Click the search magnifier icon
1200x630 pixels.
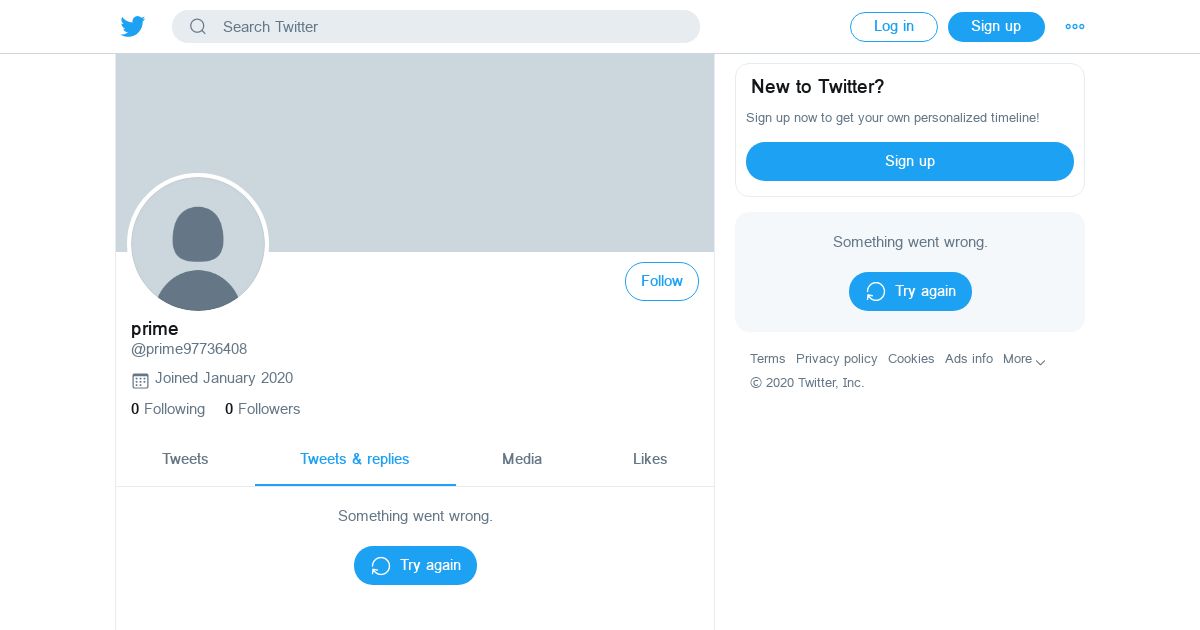(x=198, y=27)
